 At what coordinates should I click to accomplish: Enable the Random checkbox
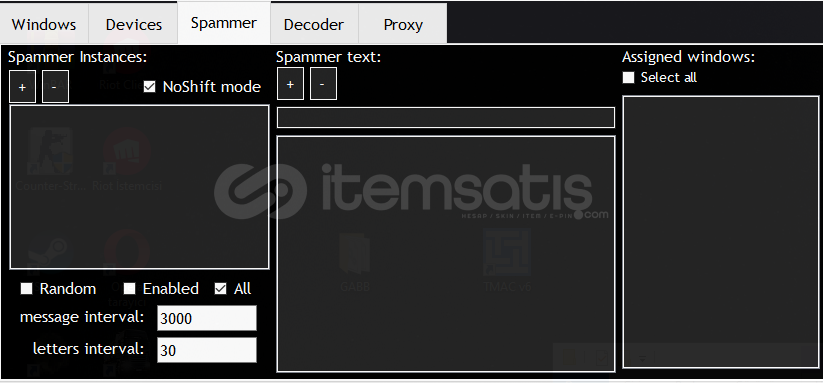26,289
